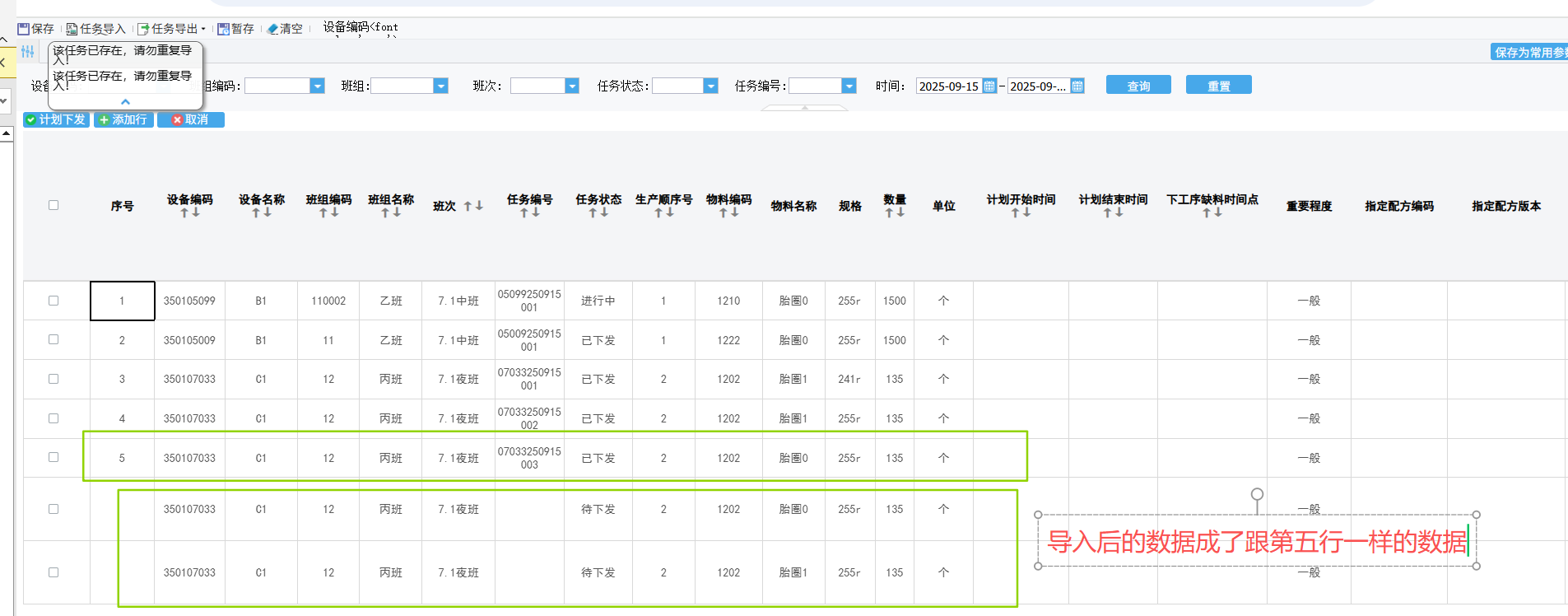Collapse the filter panel with up triangle
The width and height of the screenshot is (1568, 616).
pos(804,108)
